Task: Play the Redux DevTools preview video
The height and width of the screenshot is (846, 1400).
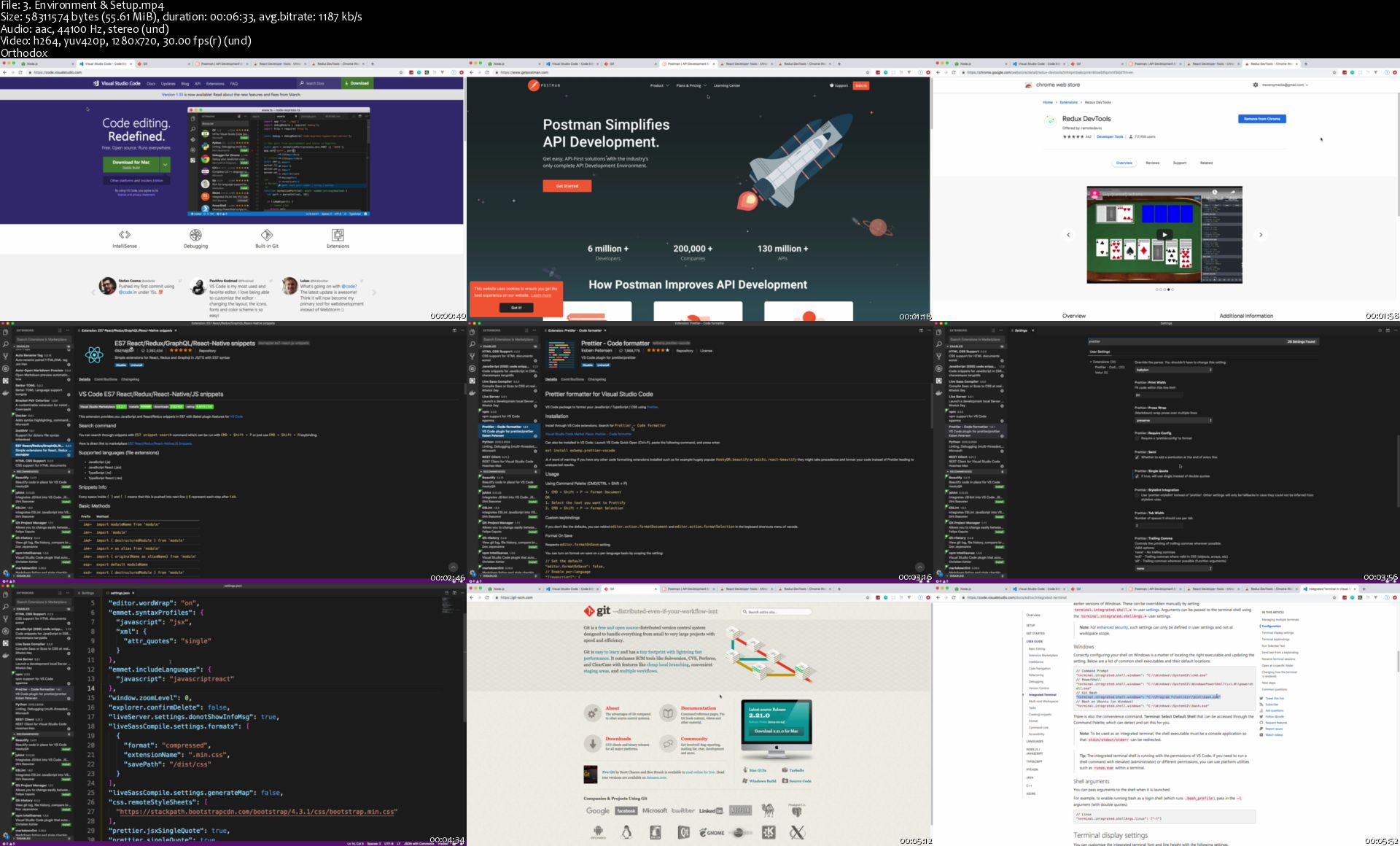Action: pyautogui.click(x=1164, y=235)
